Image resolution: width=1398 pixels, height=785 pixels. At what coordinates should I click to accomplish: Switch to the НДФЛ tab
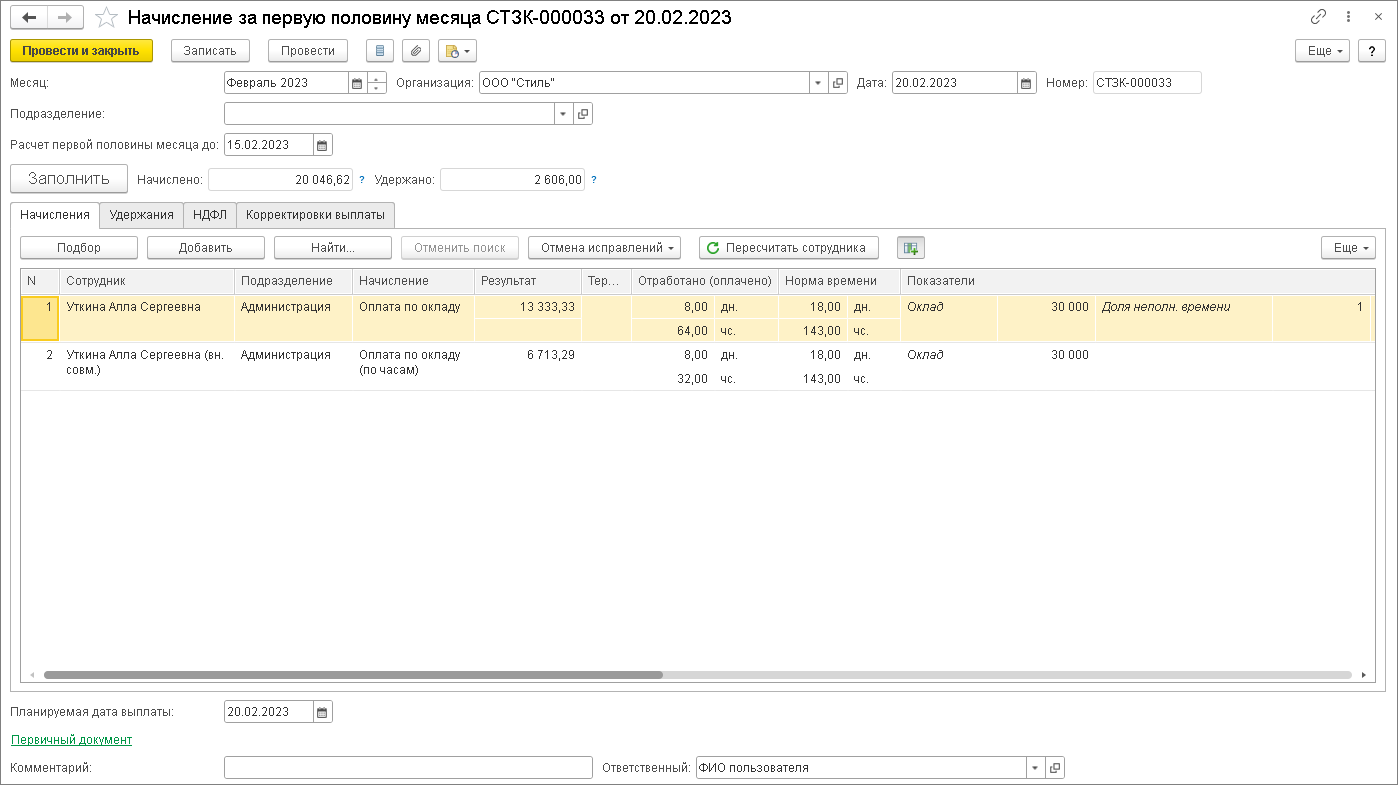pos(210,214)
